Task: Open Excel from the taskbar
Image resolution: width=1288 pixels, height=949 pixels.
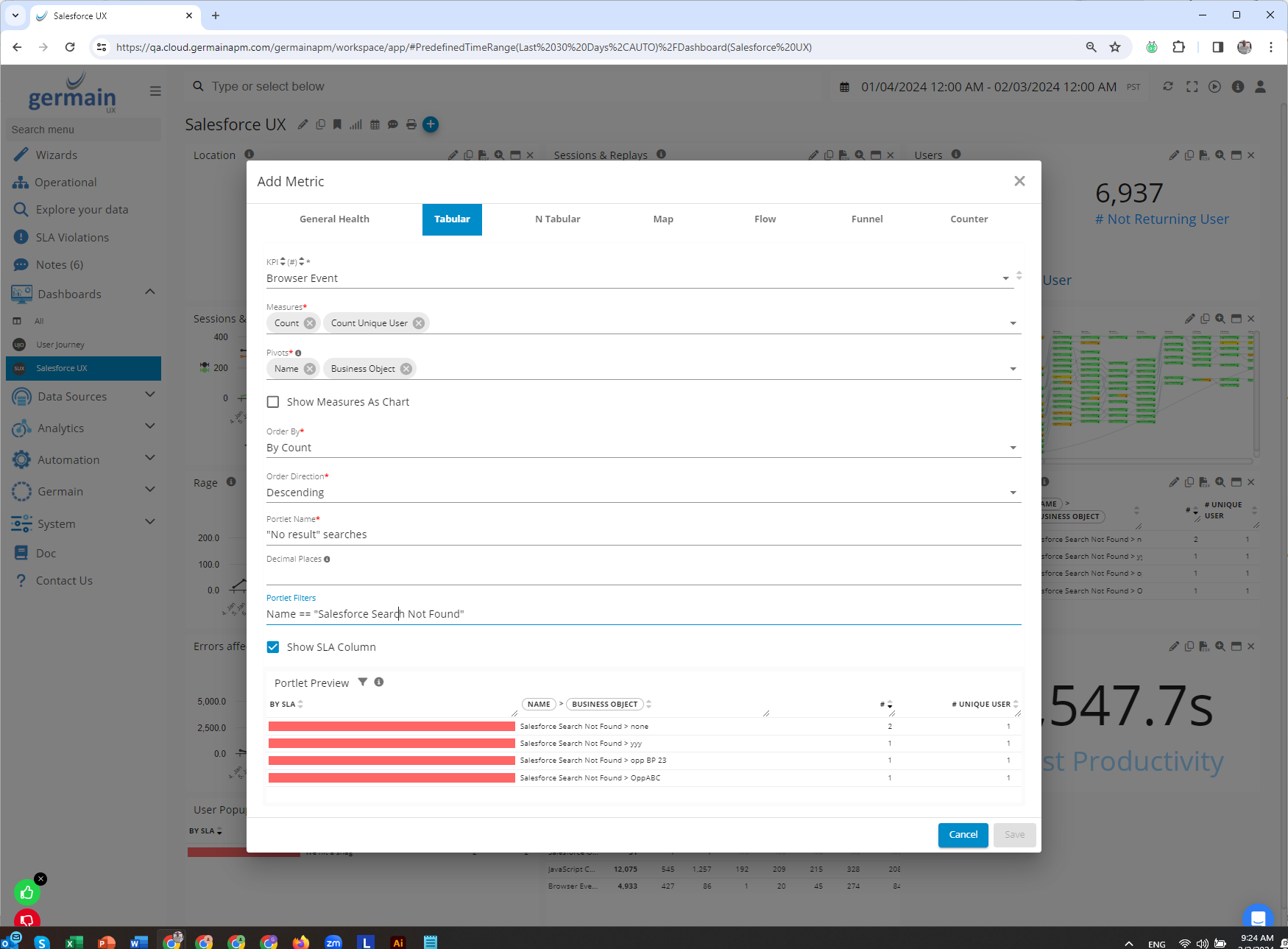Action: pos(74,942)
